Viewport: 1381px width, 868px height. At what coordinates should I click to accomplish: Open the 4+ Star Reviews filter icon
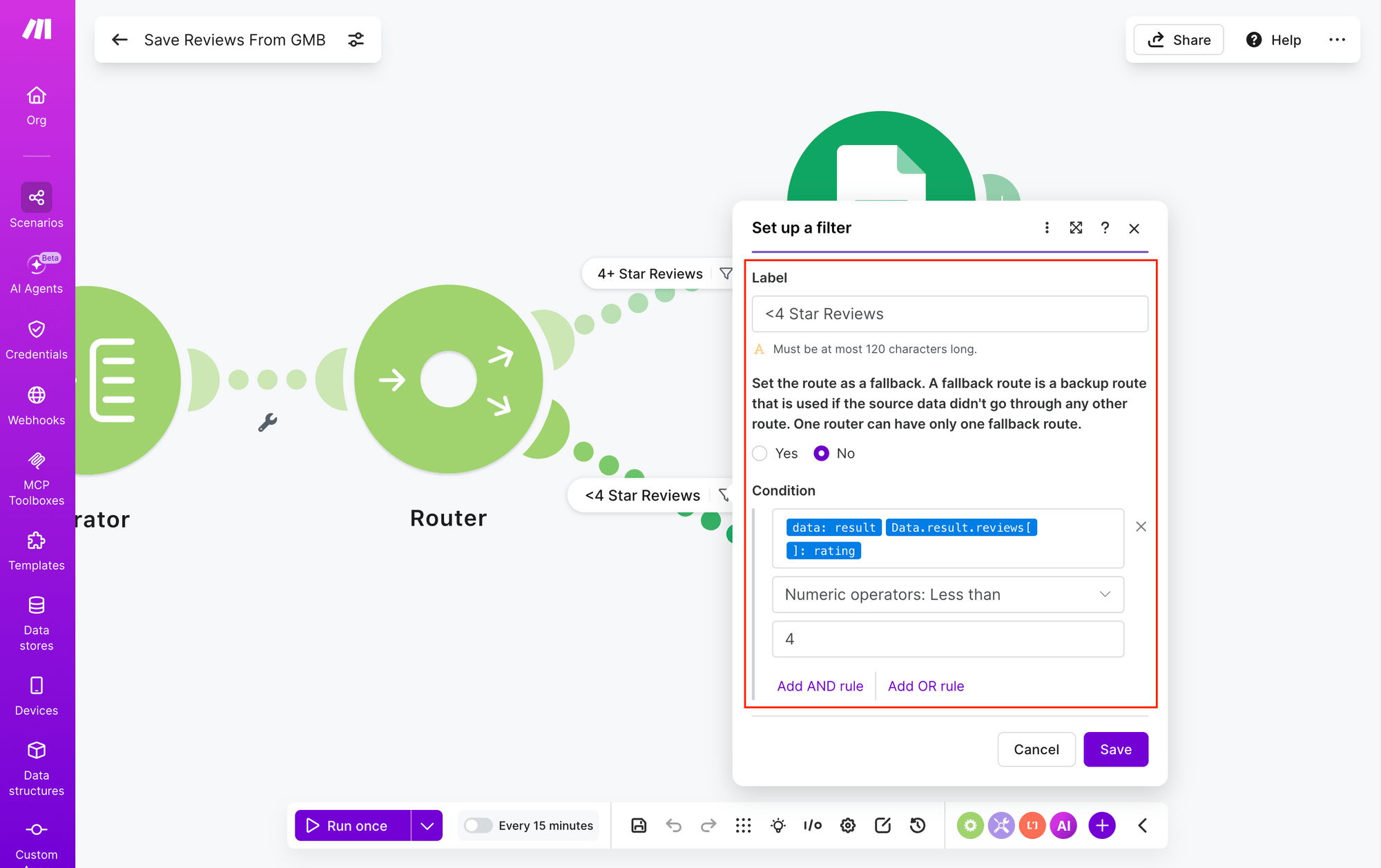pos(726,274)
